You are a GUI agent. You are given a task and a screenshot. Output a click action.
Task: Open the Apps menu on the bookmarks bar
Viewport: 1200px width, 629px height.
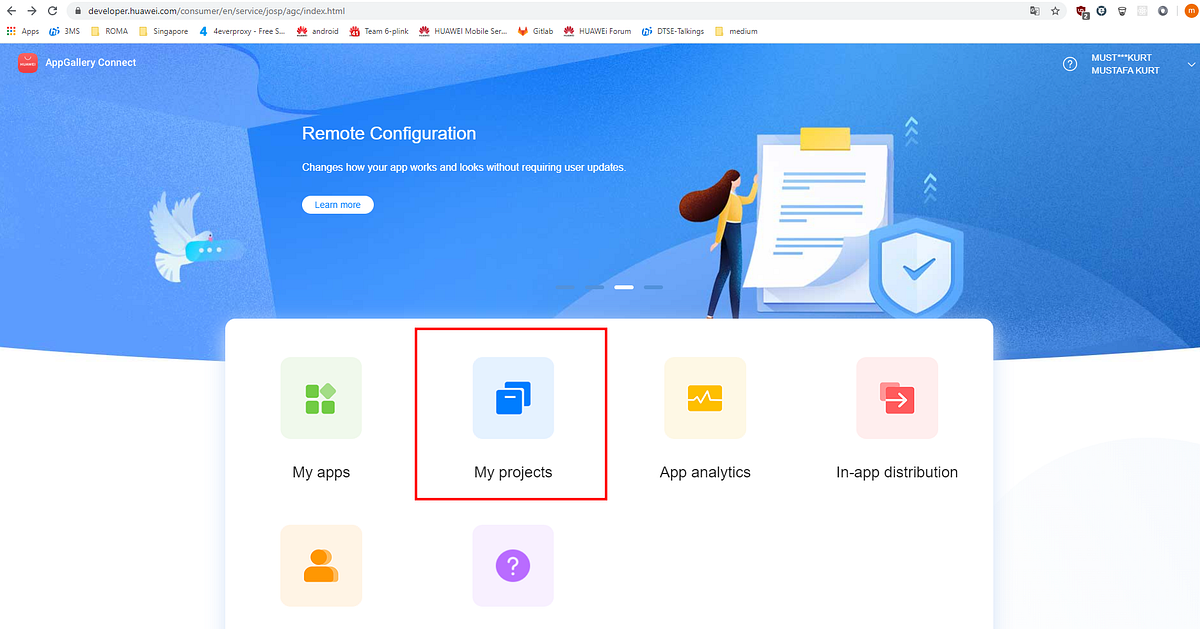coord(21,31)
